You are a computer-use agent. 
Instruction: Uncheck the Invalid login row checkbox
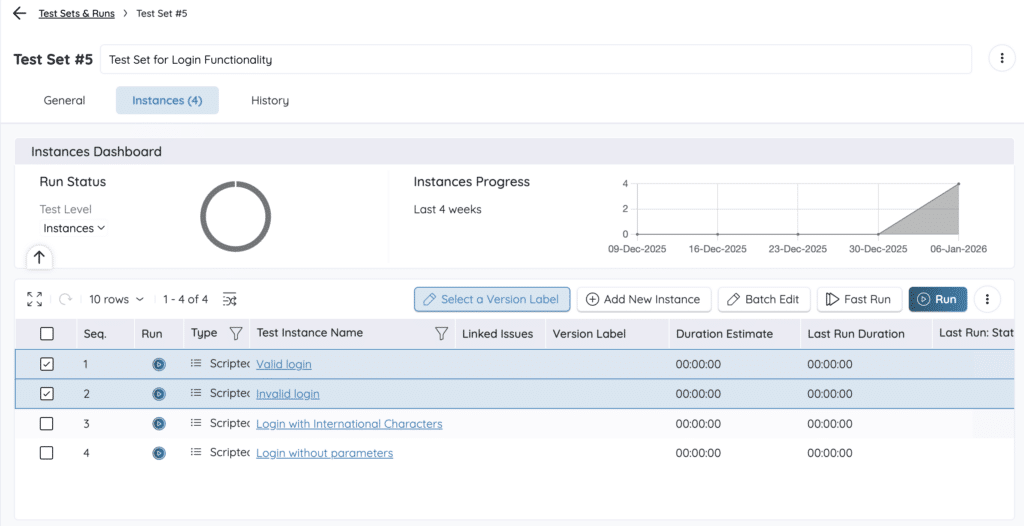click(x=46, y=394)
